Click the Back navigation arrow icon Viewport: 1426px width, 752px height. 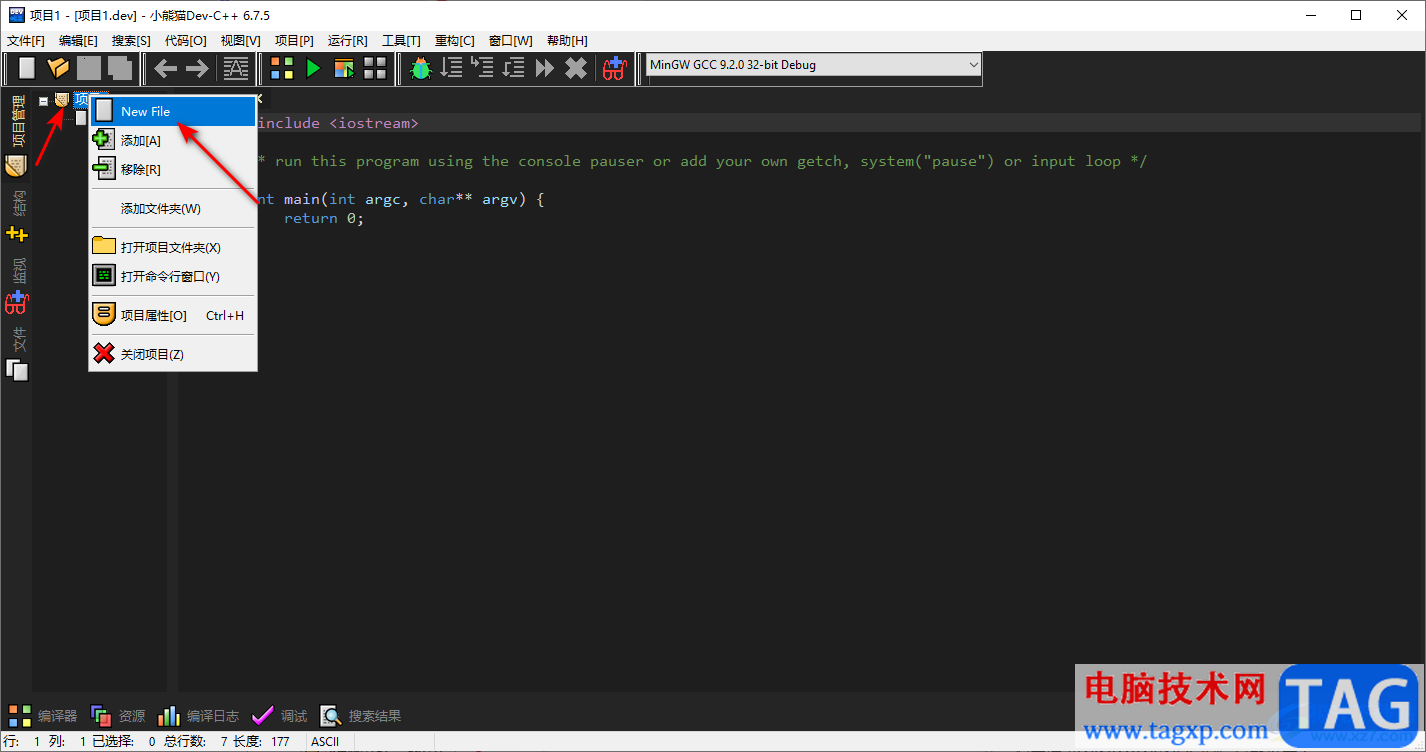pyautogui.click(x=166, y=68)
